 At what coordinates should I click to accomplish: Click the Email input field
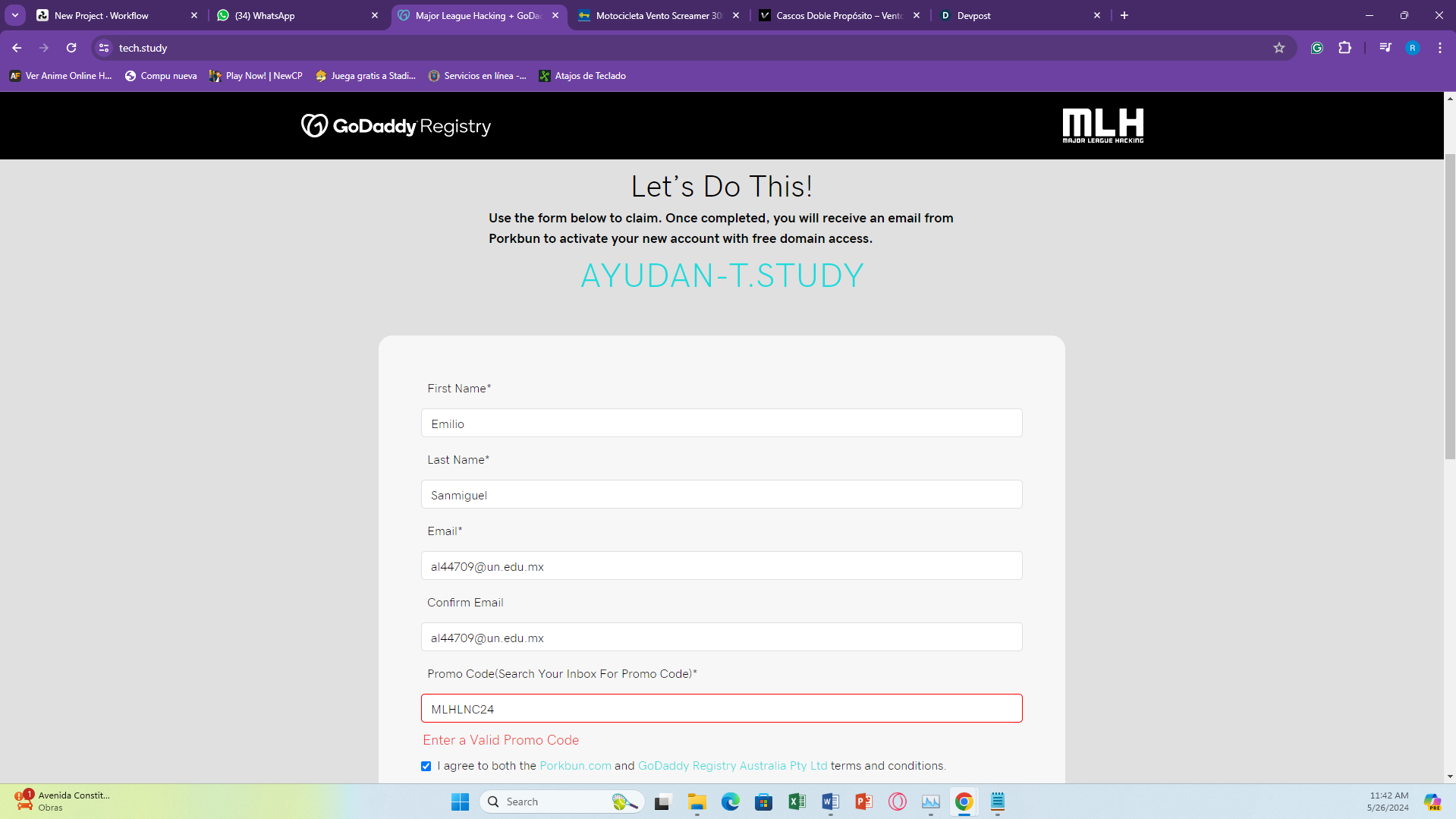pos(722,566)
